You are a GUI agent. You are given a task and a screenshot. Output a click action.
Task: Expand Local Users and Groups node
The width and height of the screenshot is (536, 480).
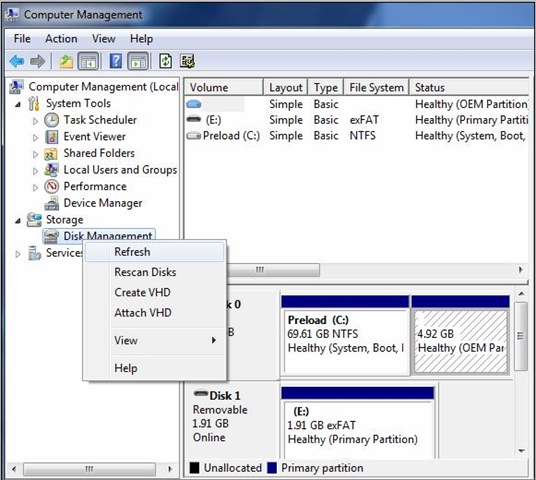point(35,171)
